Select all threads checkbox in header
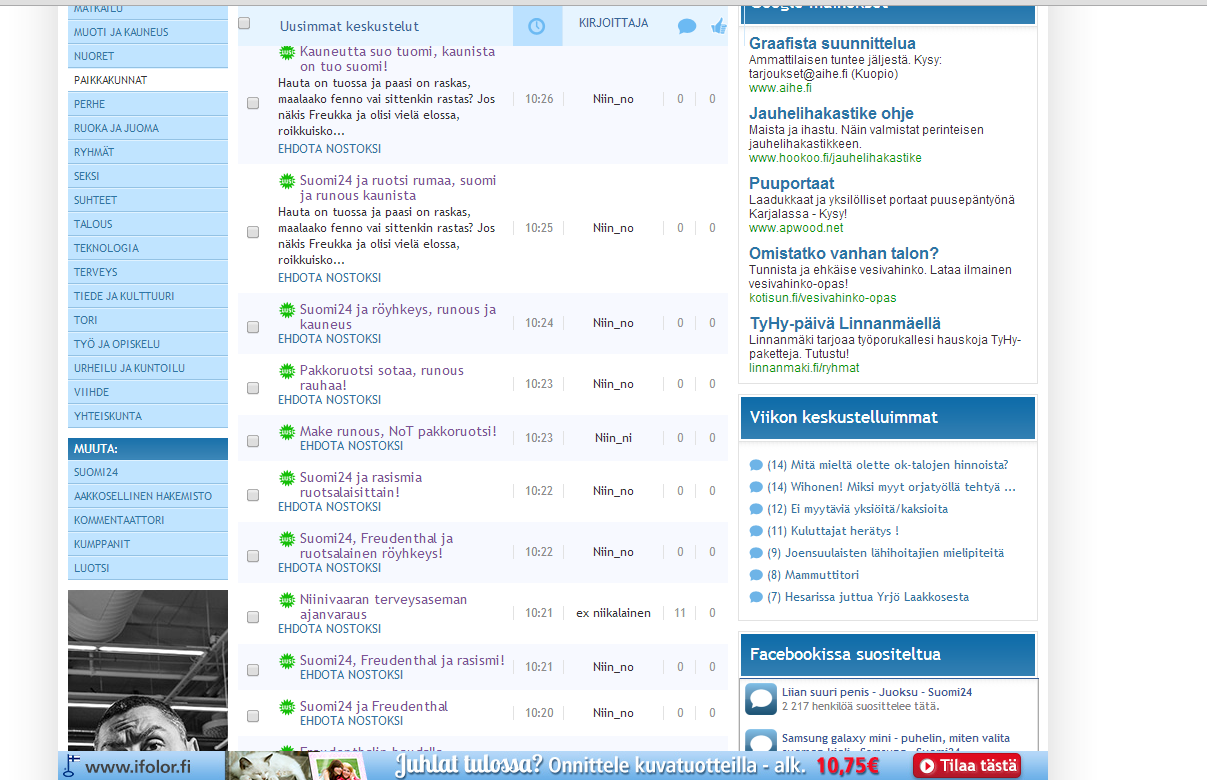The image size is (1207, 780). tap(244, 24)
